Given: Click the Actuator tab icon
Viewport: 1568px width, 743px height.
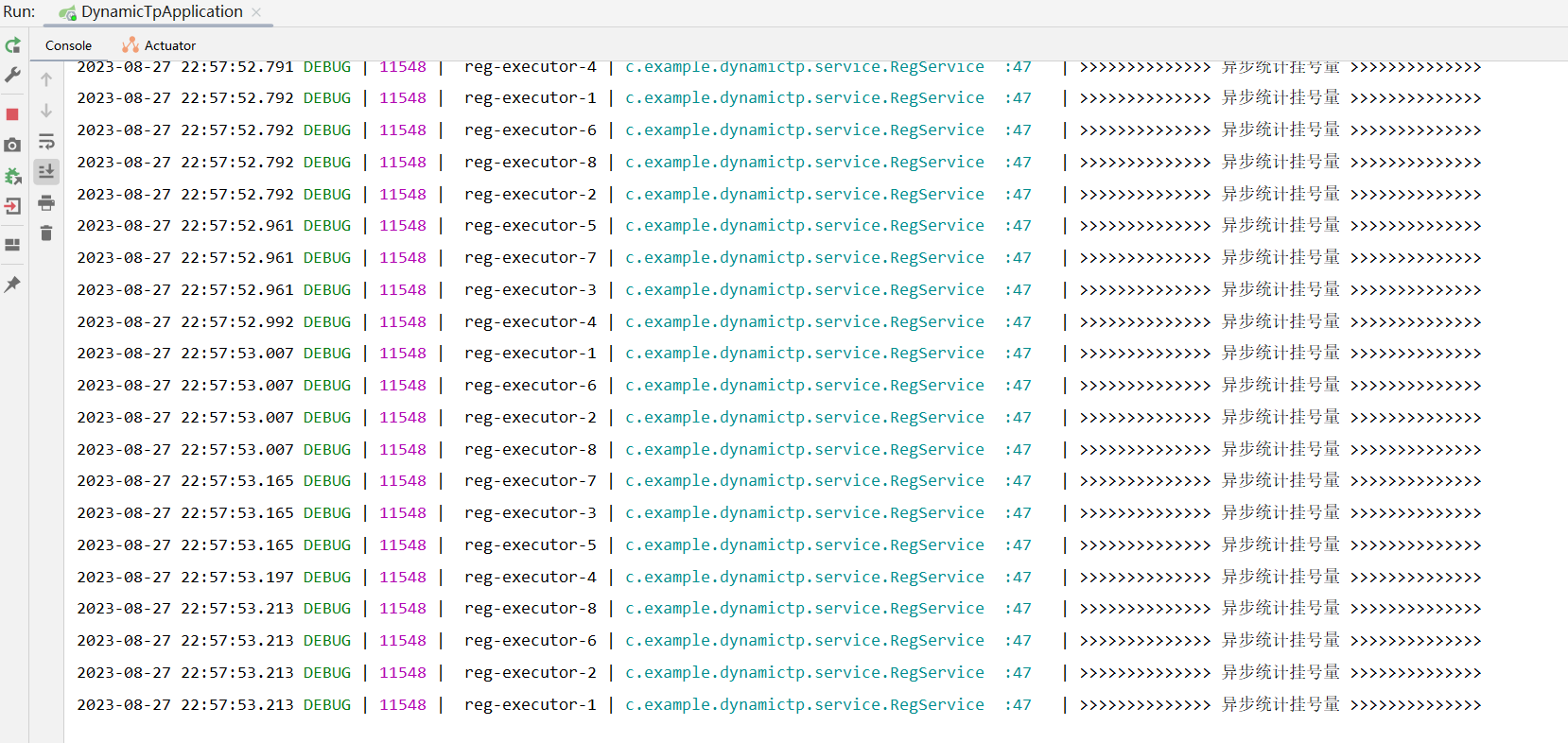Looking at the screenshot, I should click(131, 45).
